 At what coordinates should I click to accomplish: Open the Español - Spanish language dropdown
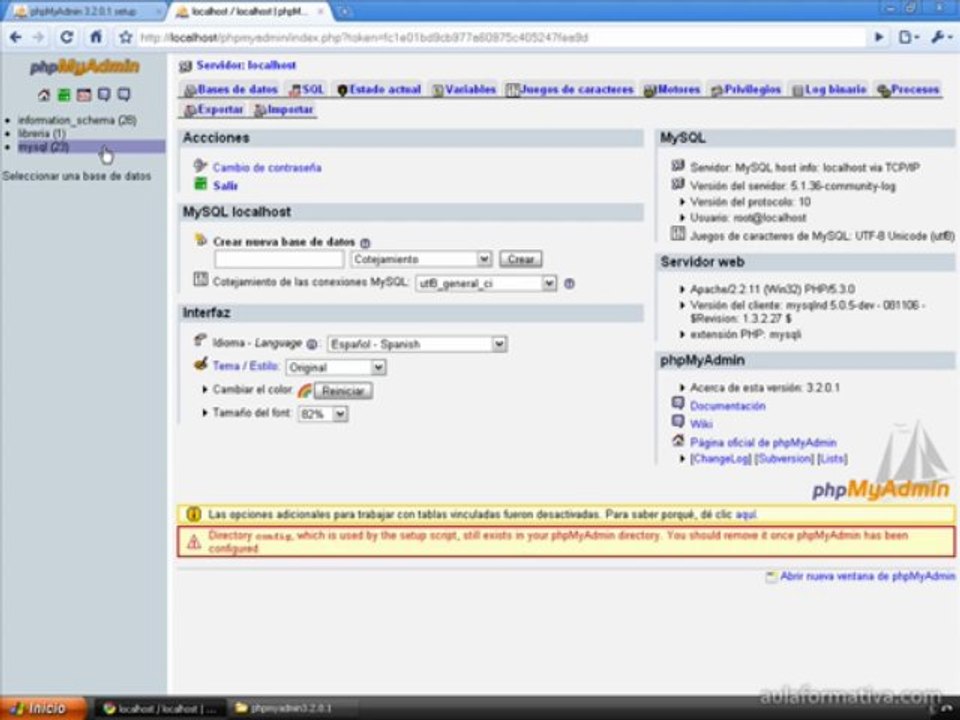click(417, 345)
